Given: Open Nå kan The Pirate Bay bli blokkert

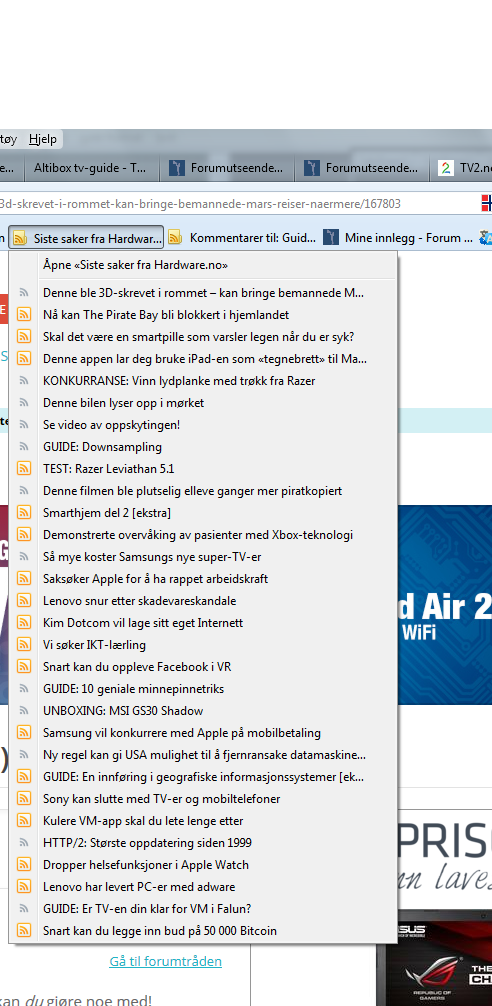Looking at the screenshot, I should pos(203,314).
